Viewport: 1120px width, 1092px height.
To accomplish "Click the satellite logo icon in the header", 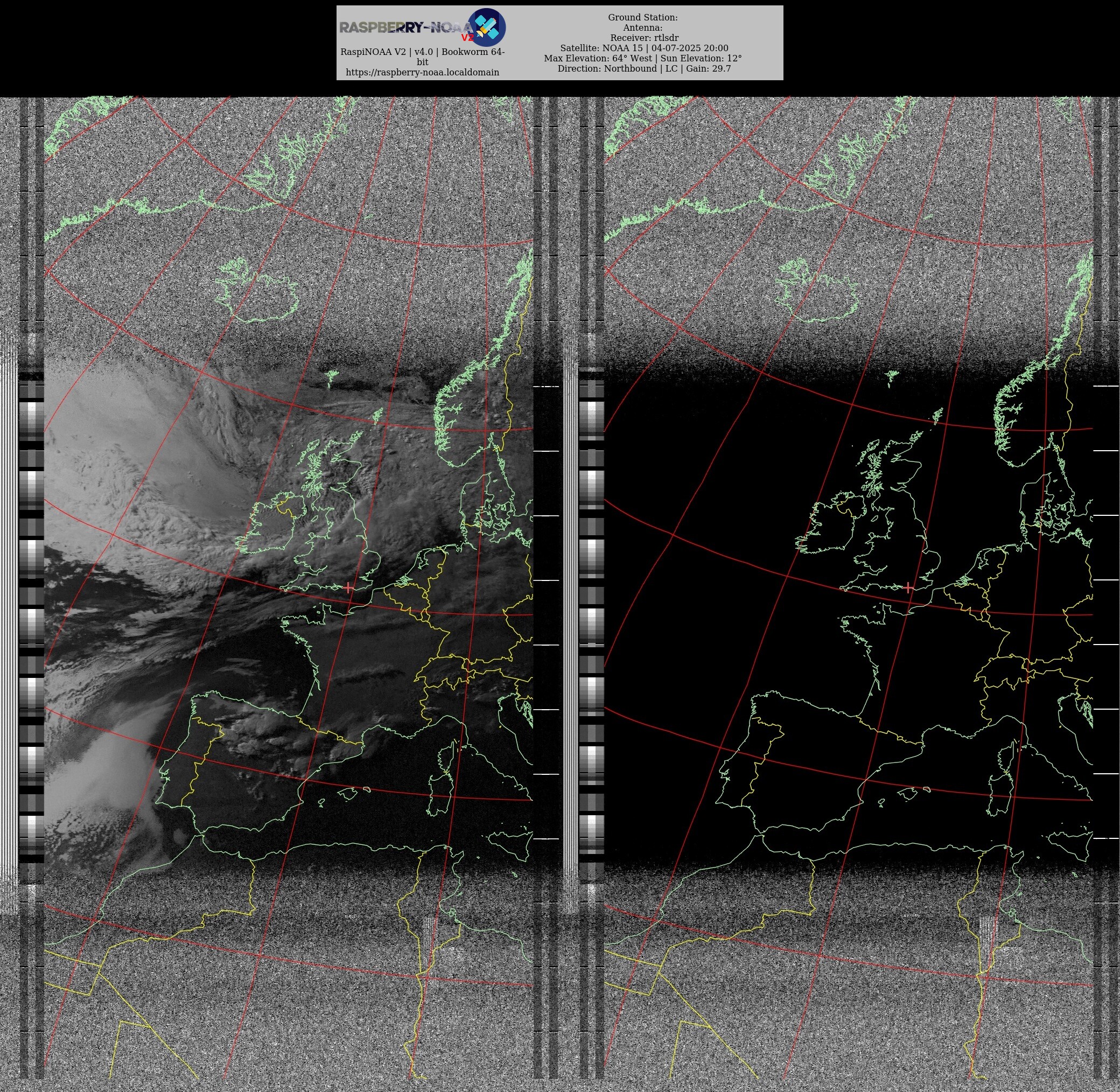I will [486, 27].
